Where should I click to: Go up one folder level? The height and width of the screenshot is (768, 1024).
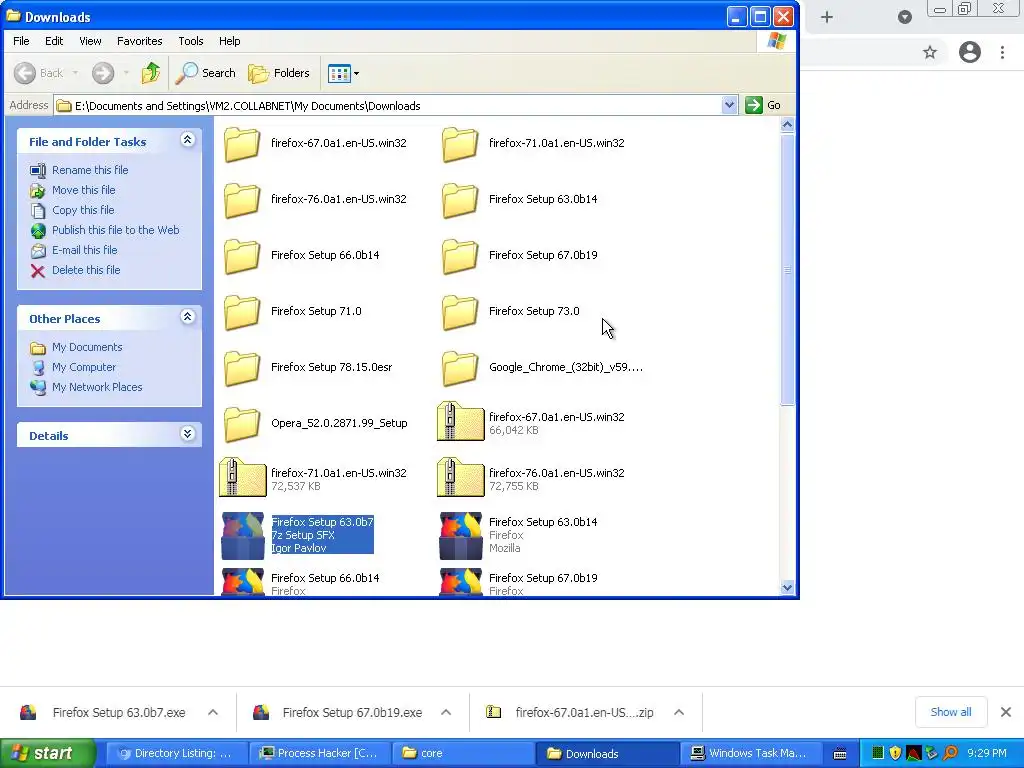[x=151, y=72]
